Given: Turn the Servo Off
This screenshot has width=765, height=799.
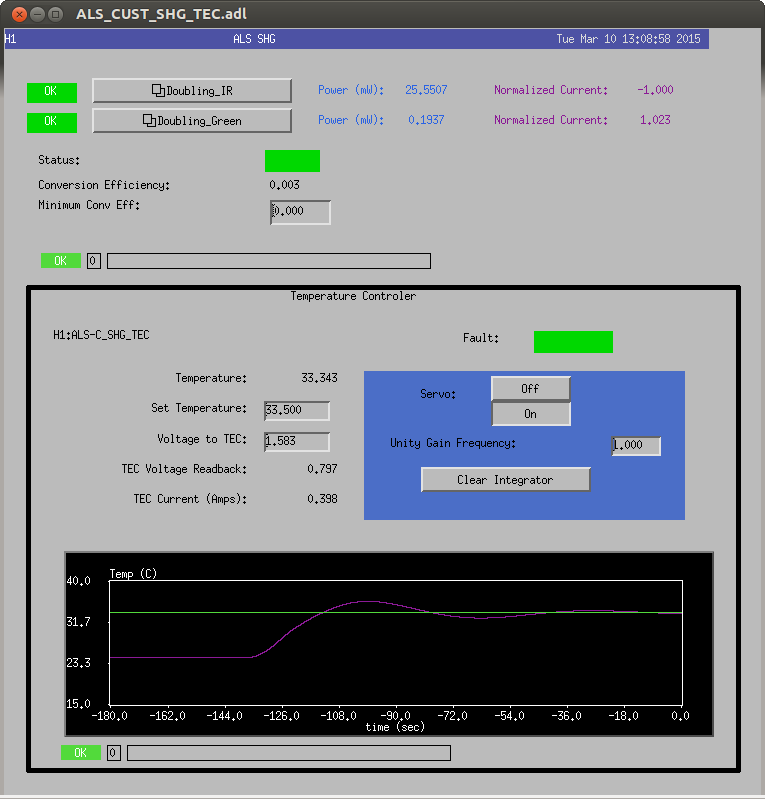Looking at the screenshot, I should [x=531, y=389].
